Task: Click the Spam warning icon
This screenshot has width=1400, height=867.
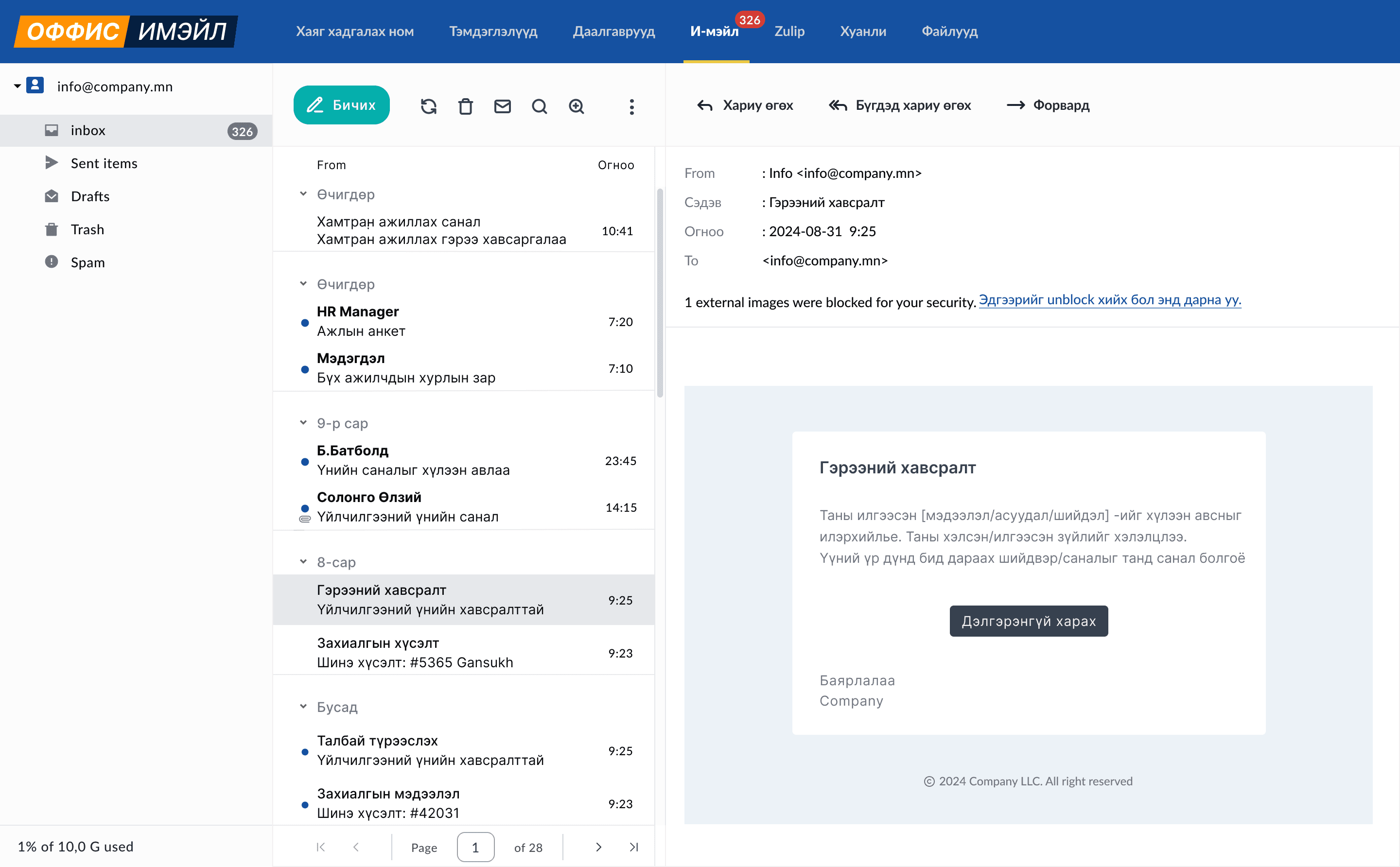Action: pyautogui.click(x=52, y=261)
